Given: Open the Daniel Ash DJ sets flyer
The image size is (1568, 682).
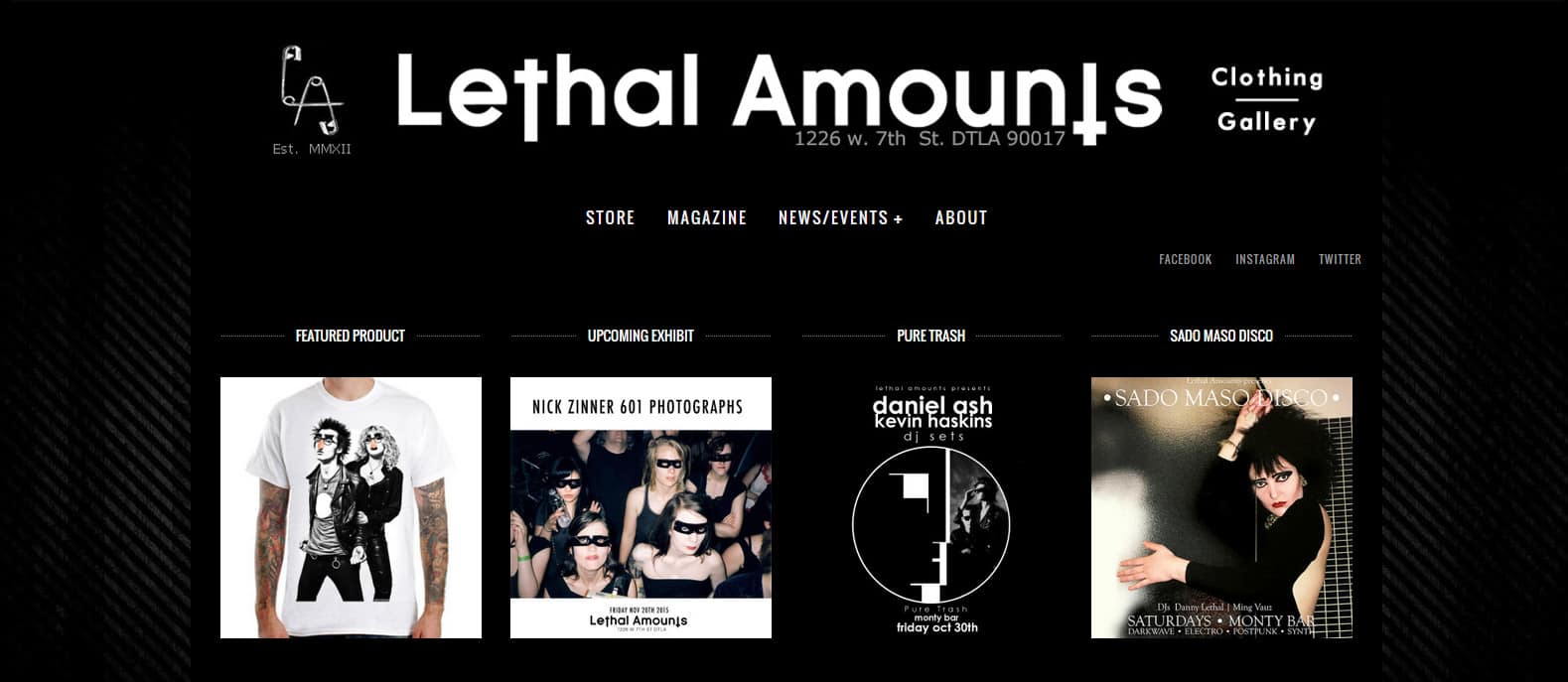Looking at the screenshot, I should click(931, 507).
